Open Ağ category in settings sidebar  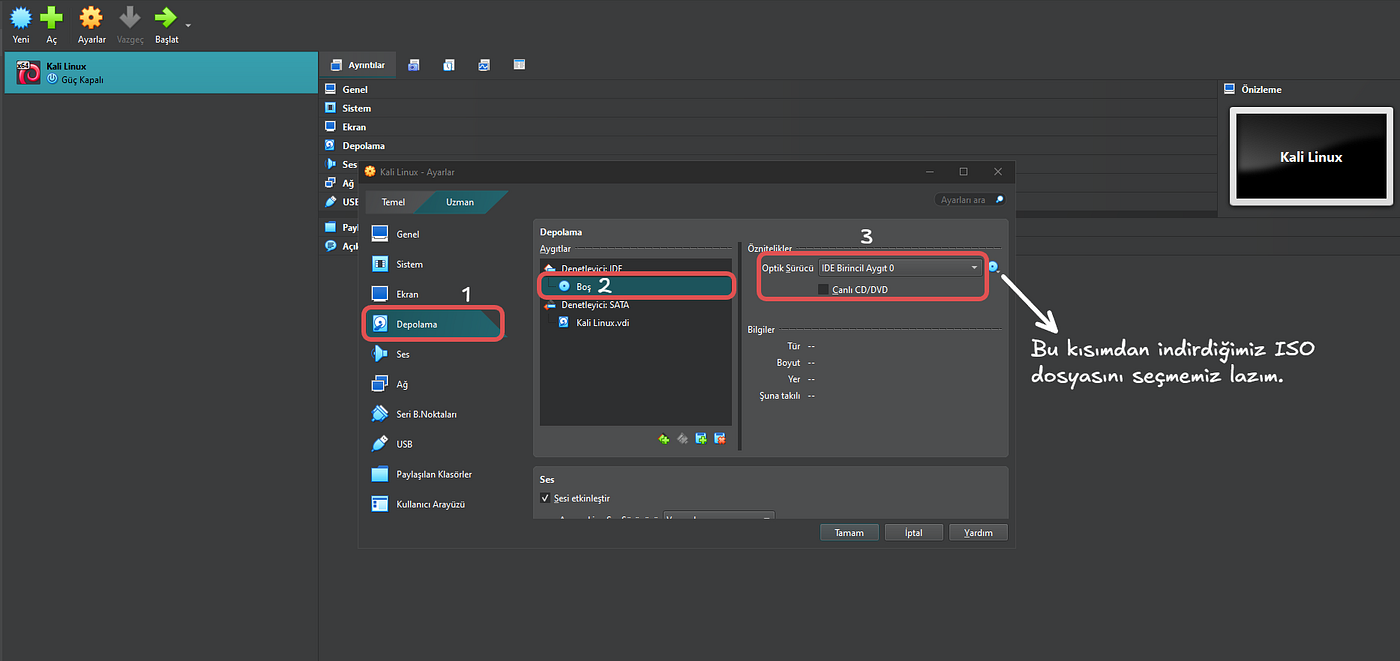coord(434,384)
